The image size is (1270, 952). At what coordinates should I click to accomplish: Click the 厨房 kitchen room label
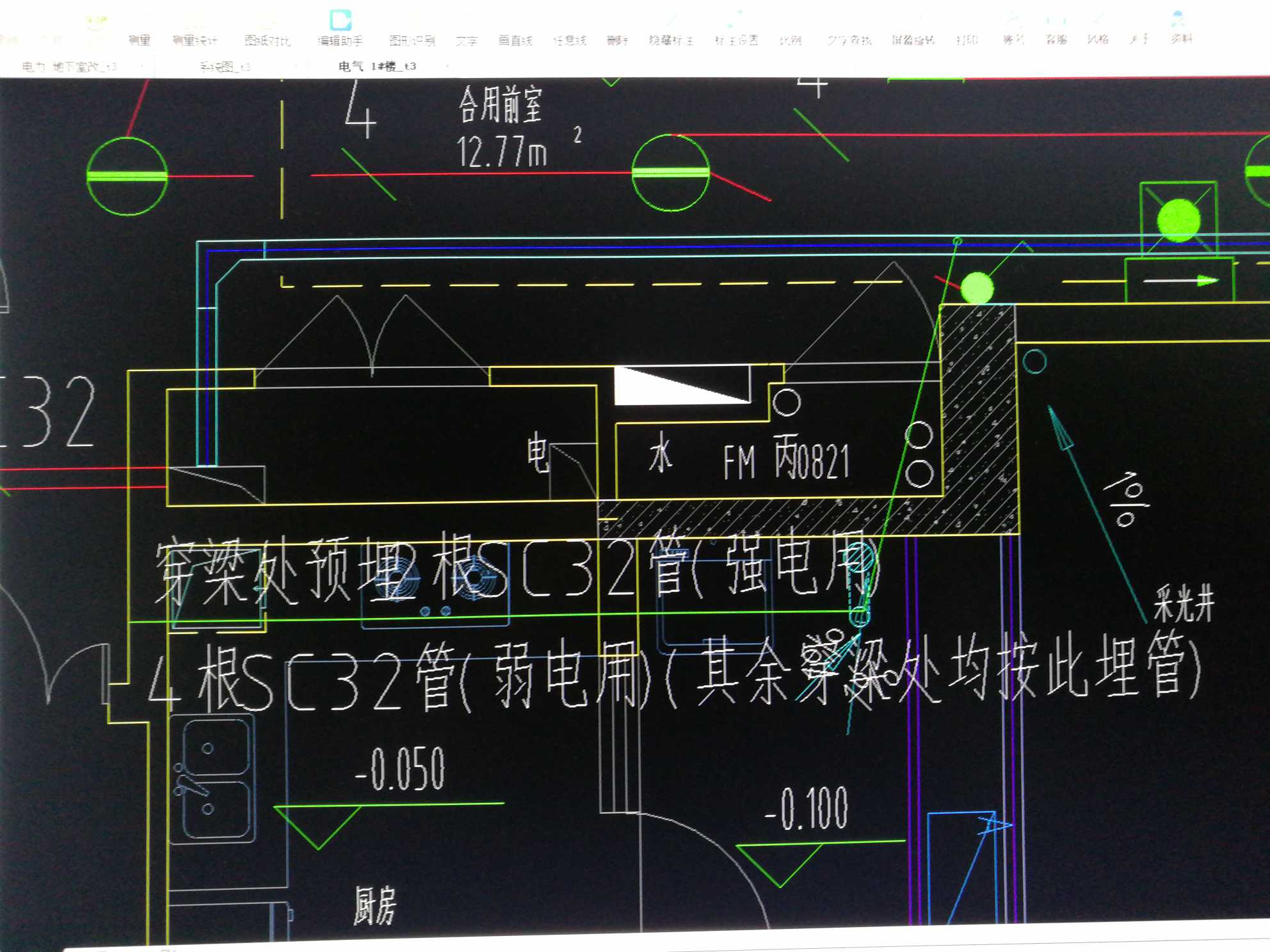pos(375,905)
